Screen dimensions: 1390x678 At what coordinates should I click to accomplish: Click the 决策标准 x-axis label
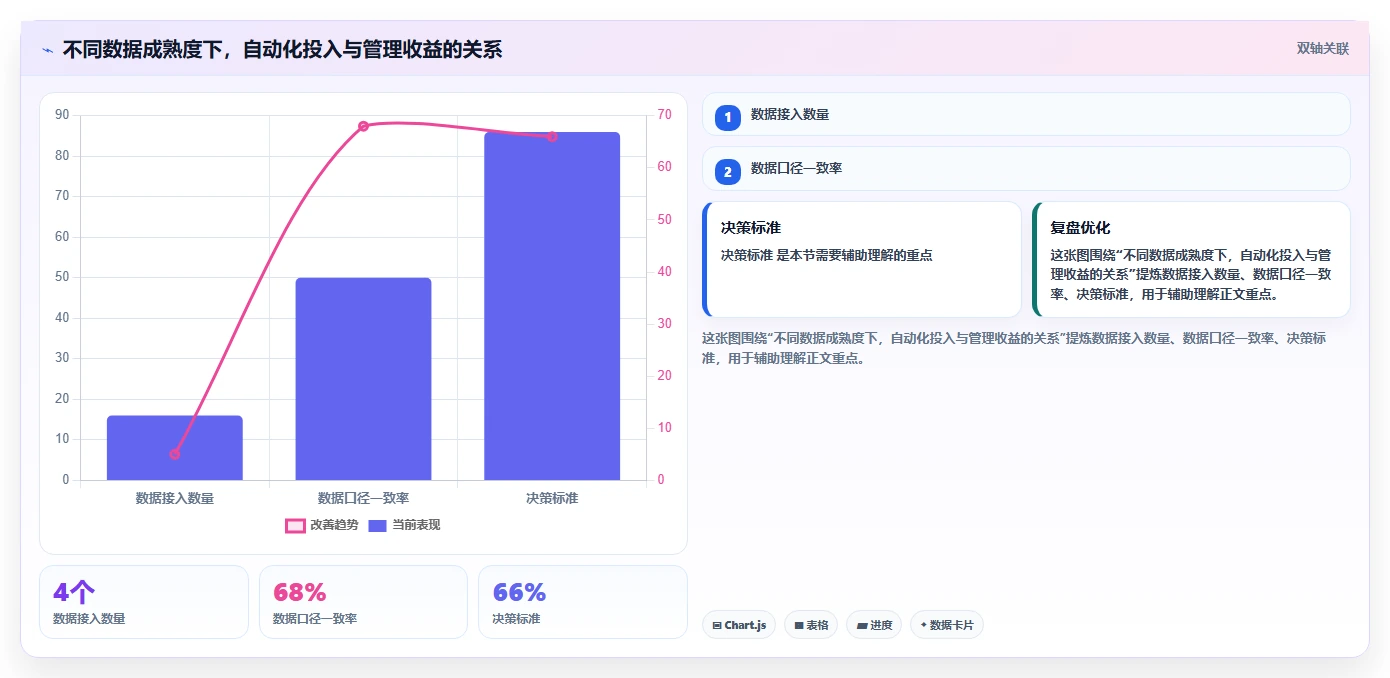coord(552,498)
